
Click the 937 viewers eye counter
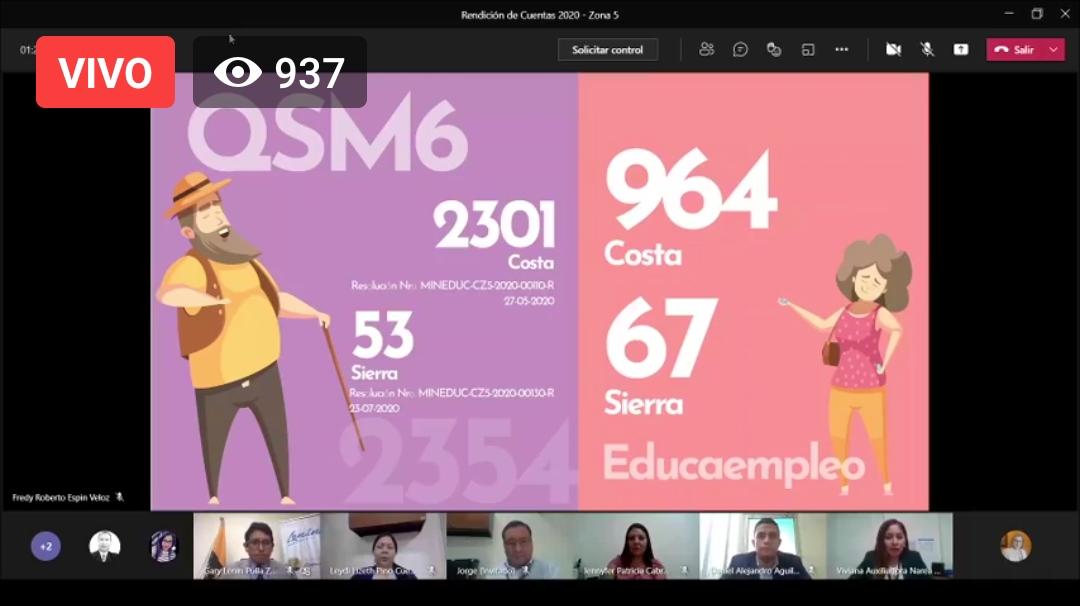pyautogui.click(x=280, y=72)
